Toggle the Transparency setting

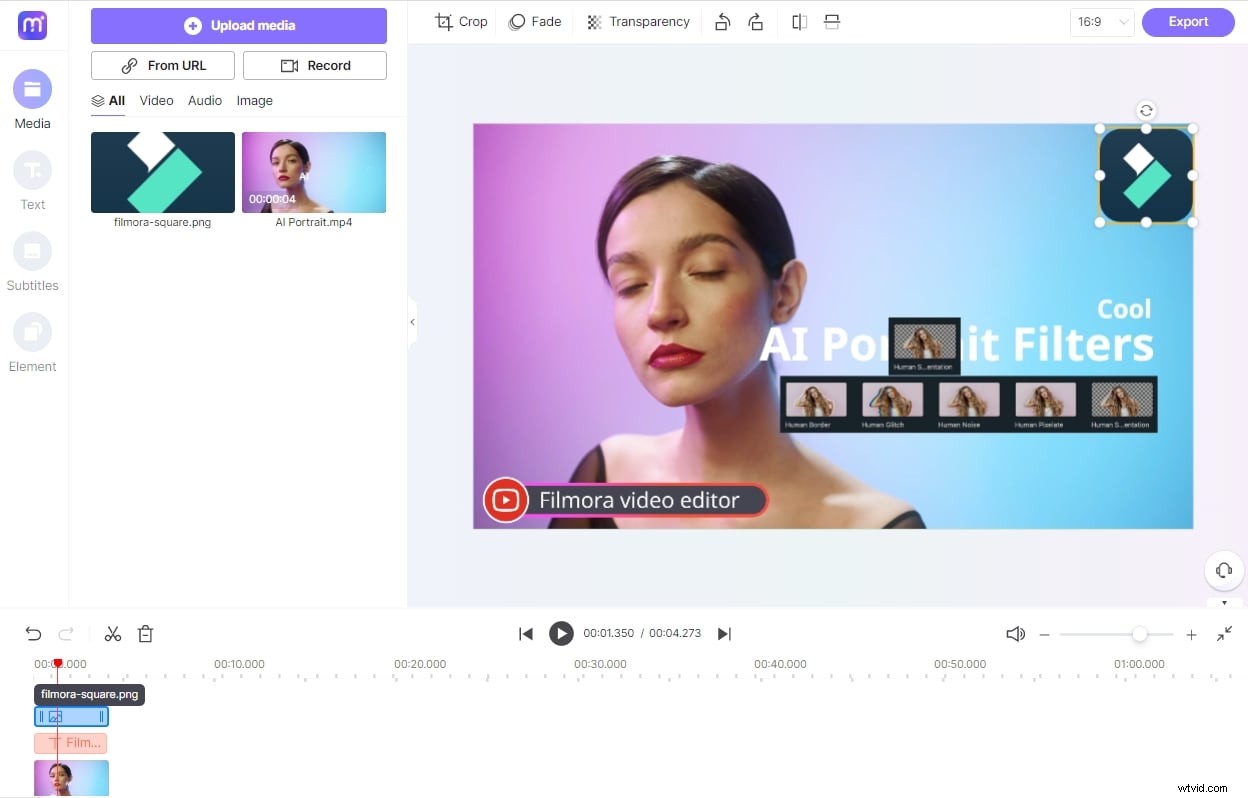point(638,21)
